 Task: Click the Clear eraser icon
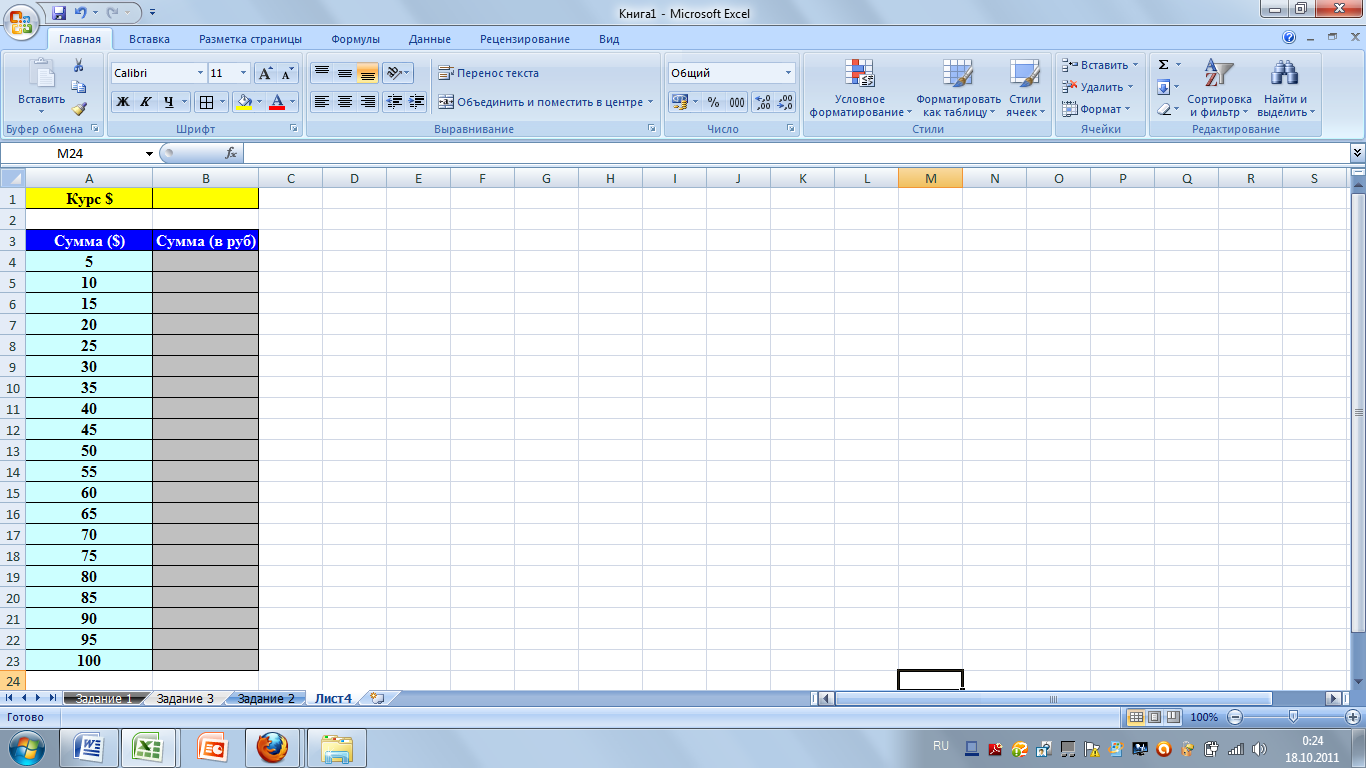click(1163, 108)
